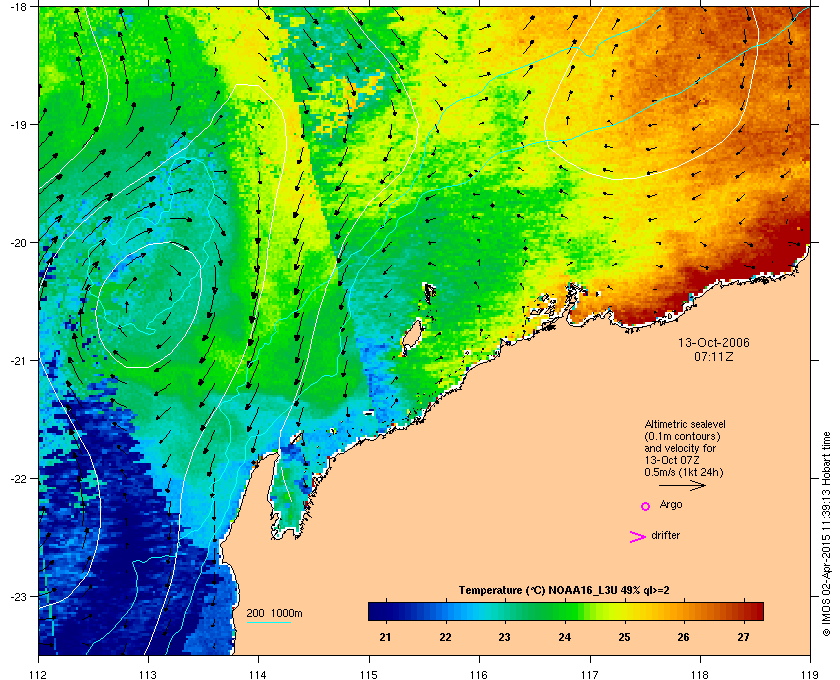Image resolution: width=840 pixels, height=680 pixels.
Task: Click the longitude axis label 115
Action: 369,674
